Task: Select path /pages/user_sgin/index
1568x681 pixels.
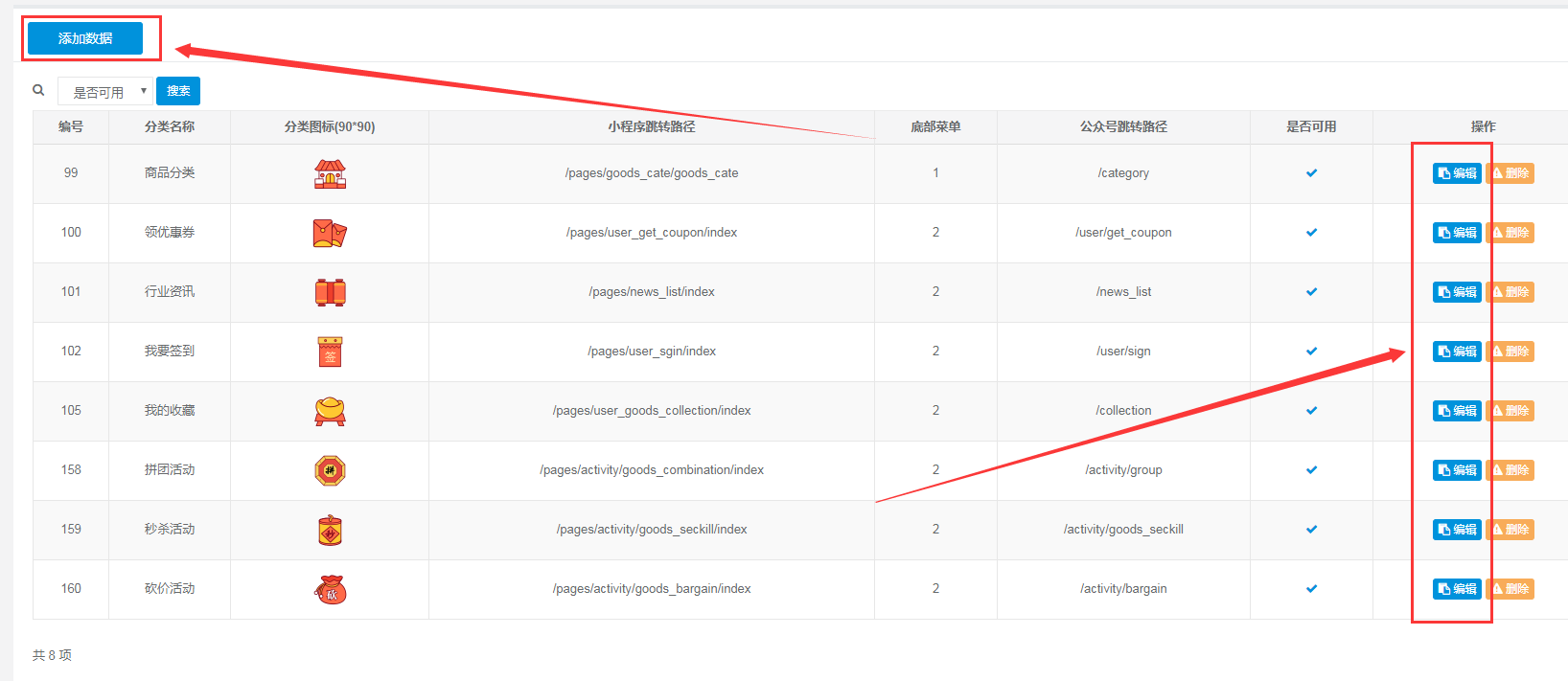Action: (x=652, y=352)
